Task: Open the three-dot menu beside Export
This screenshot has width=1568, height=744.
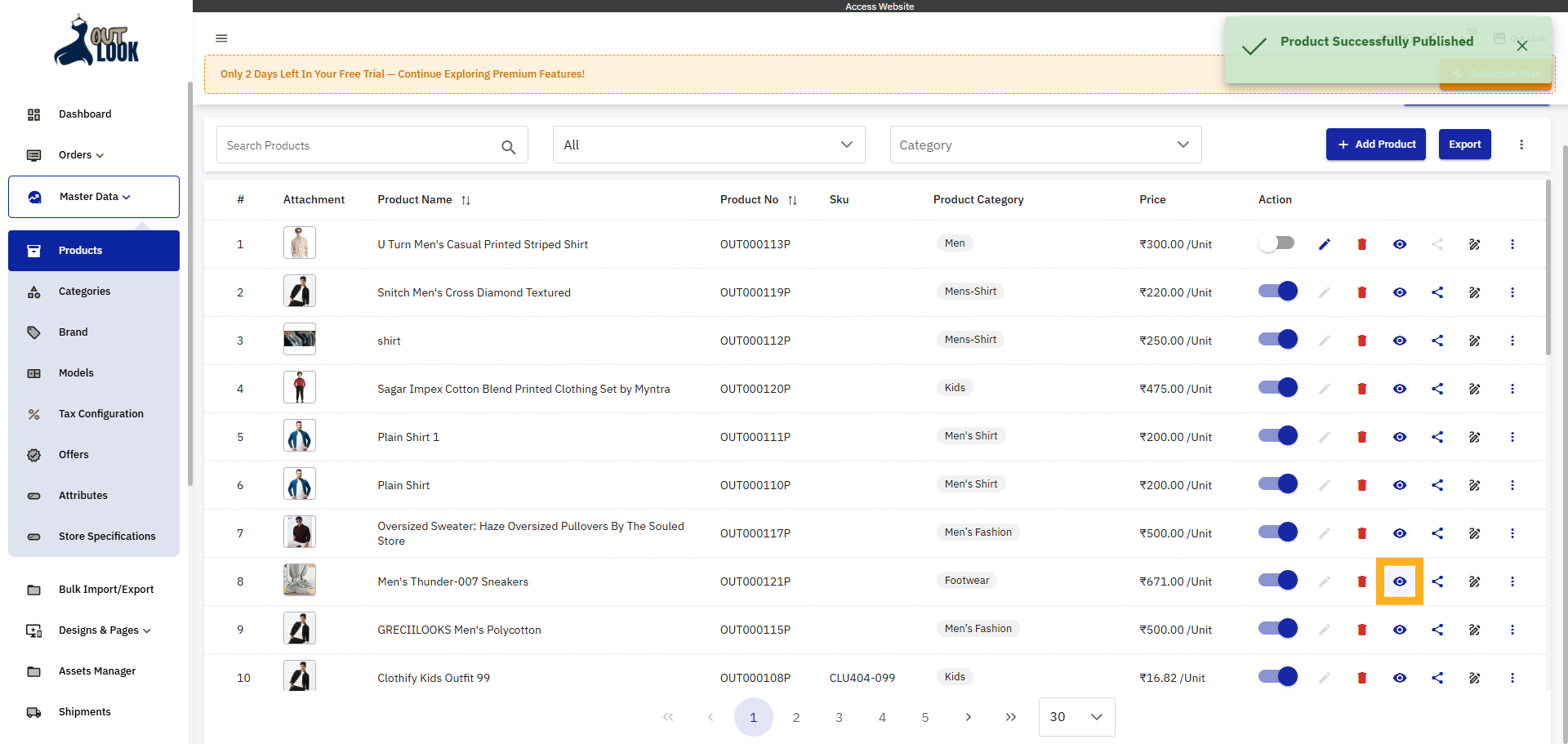Action: pos(1521,145)
